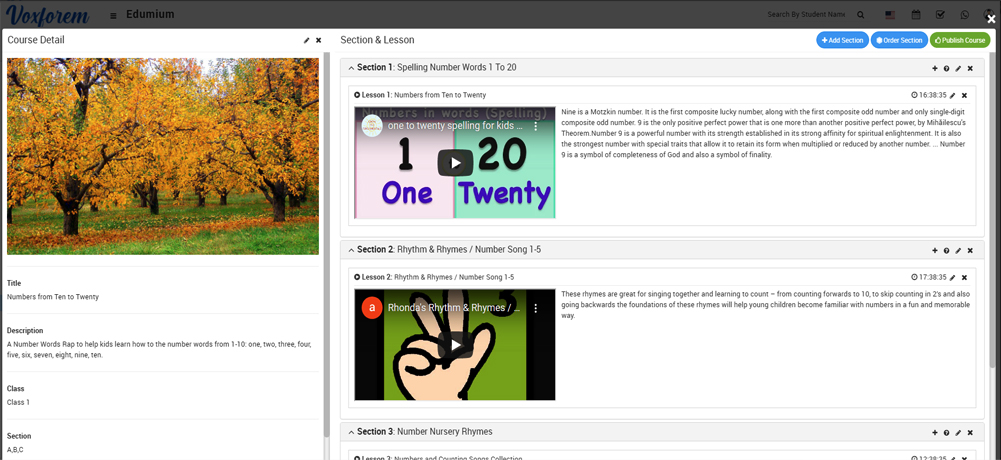Click the WhatsApp icon in header
The image size is (1001, 460).
965,15
